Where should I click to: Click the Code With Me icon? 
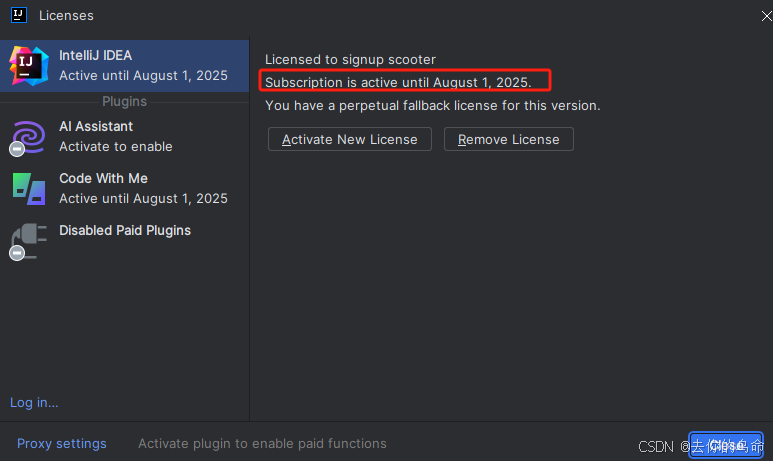(x=28, y=188)
